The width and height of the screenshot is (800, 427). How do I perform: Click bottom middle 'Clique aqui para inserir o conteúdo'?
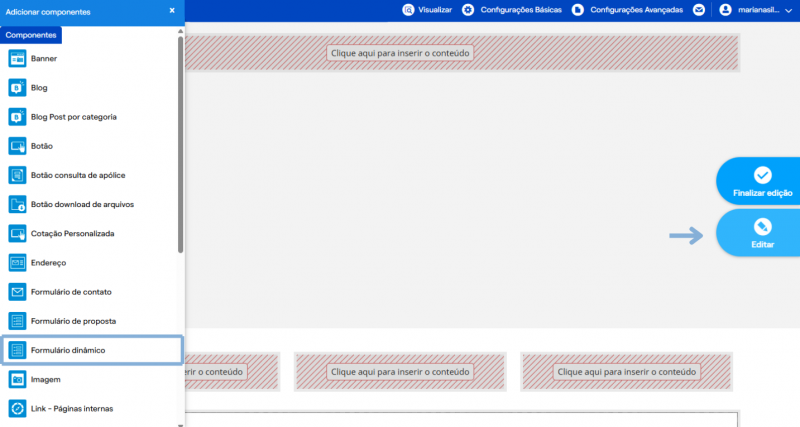tap(400, 372)
